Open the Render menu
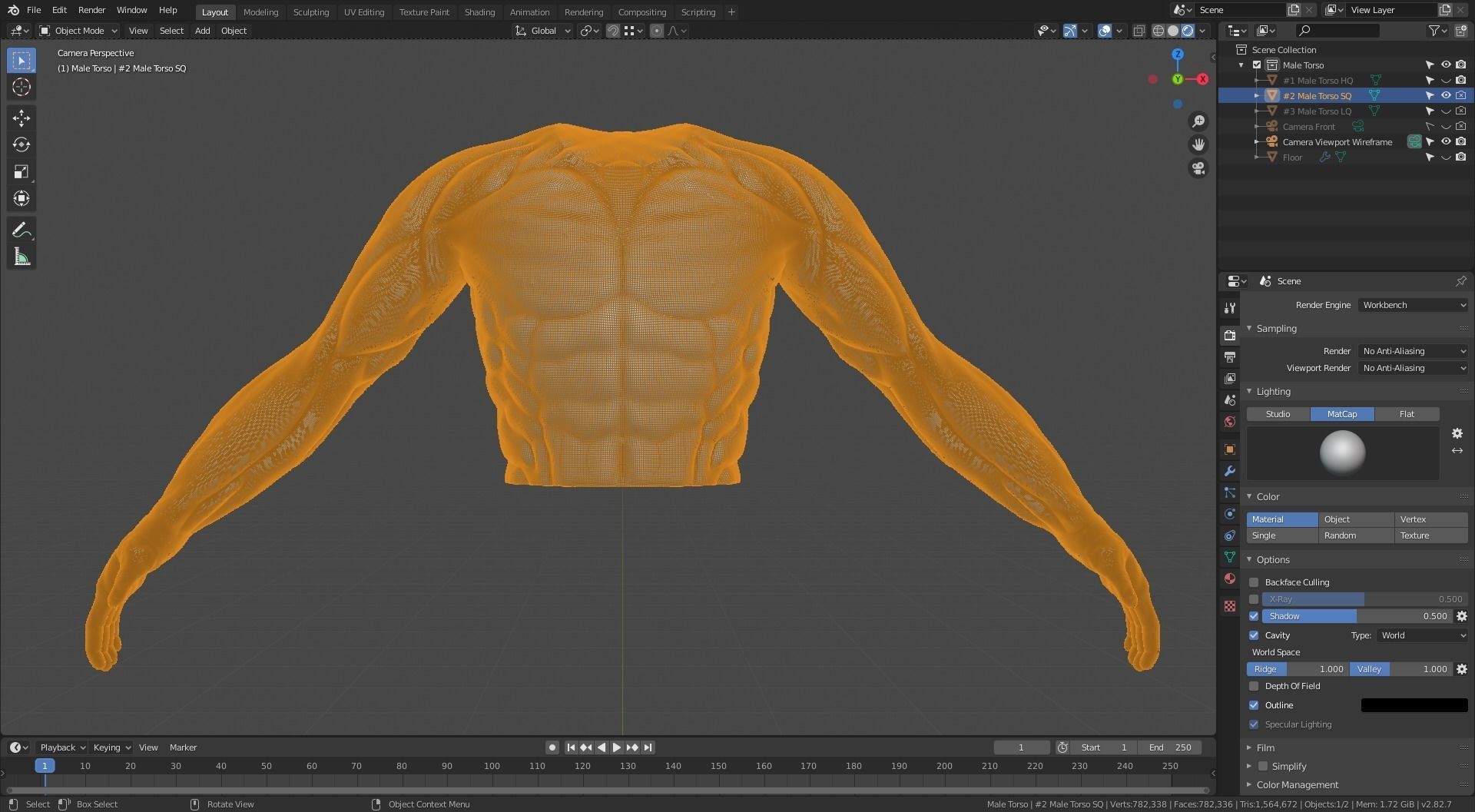 [91, 10]
